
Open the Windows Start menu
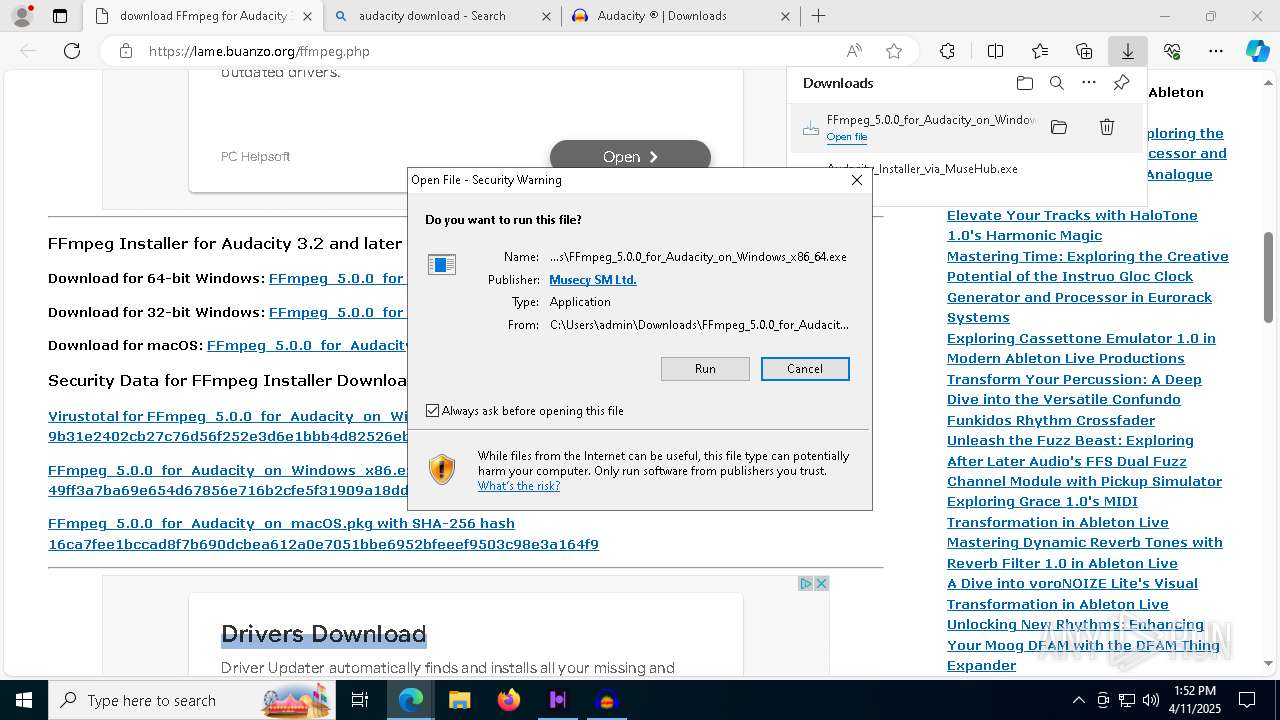click(24, 700)
